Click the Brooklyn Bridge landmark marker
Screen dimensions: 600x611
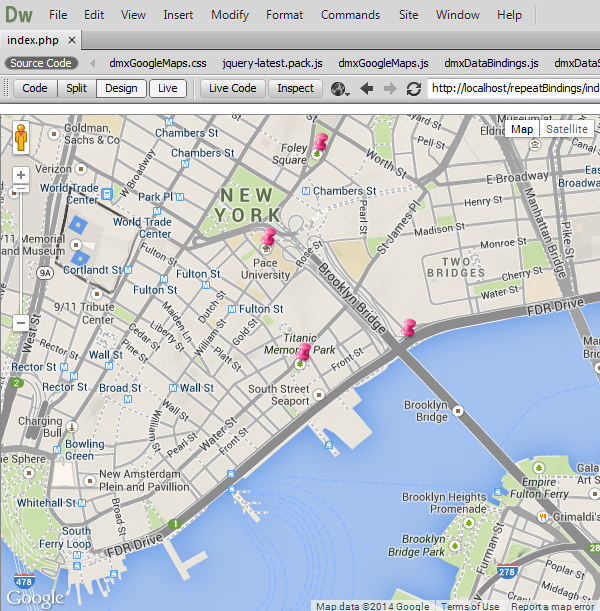click(458, 411)
